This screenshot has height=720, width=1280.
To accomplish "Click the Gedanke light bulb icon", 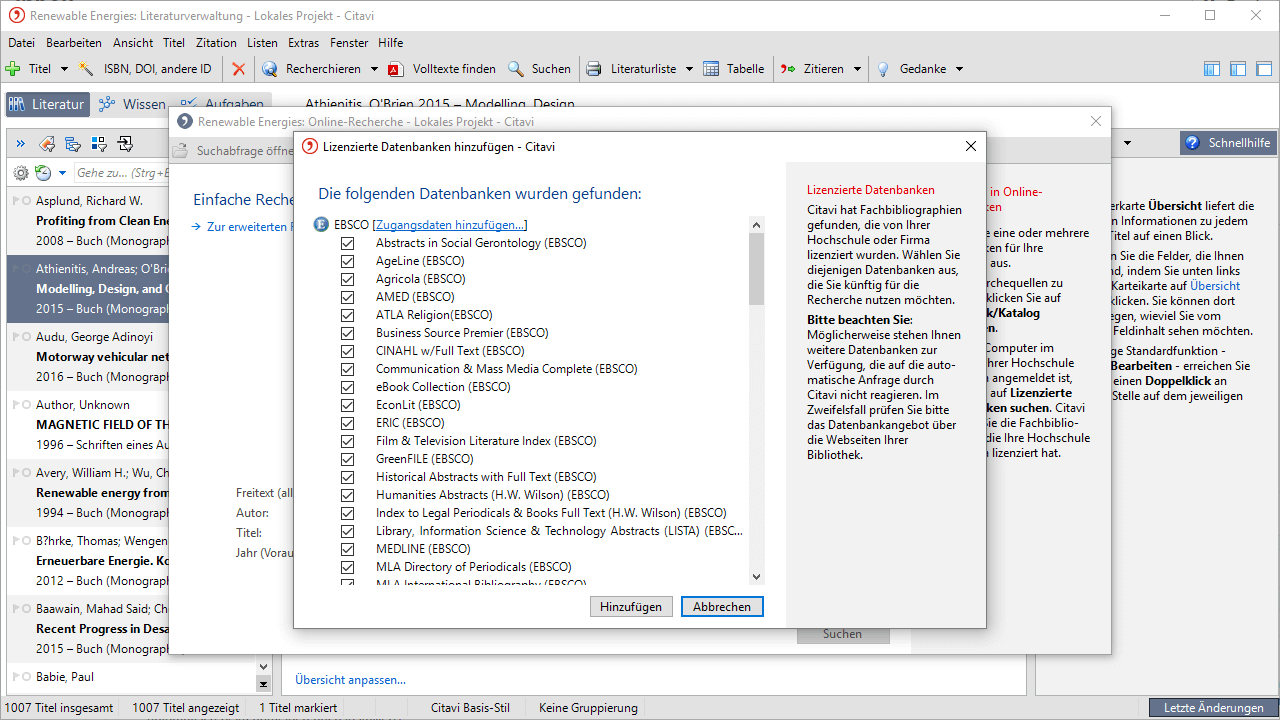I will tap(883, 69).
